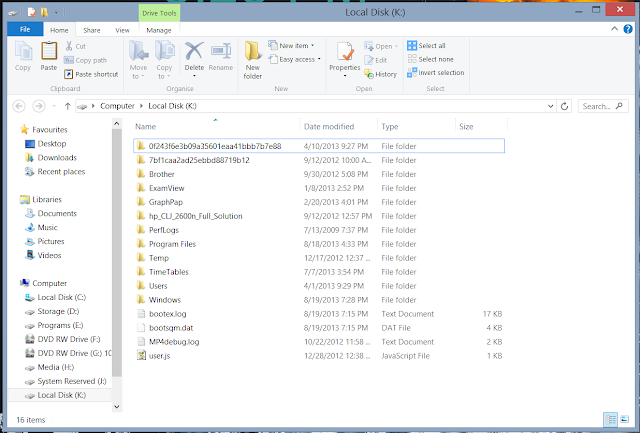Click Select none in ribbon

pyautogui.click(x=431, y=59)
